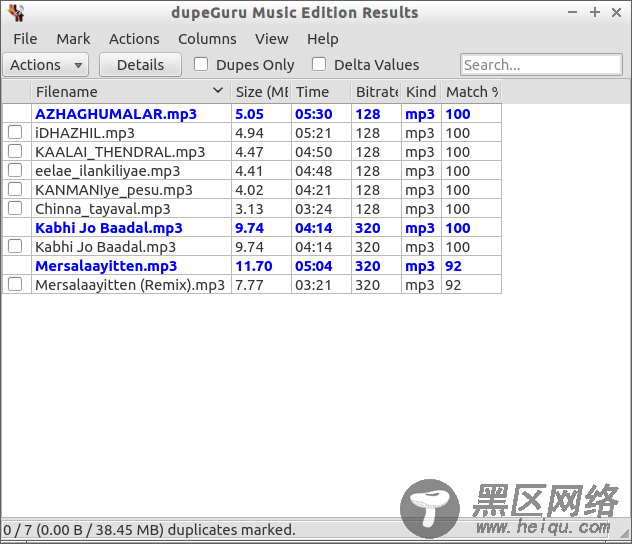Mark the non-bold Kabhi Jo Baadal.mp3 checkbox
632x544 pixels.
(x=15, y=246)
